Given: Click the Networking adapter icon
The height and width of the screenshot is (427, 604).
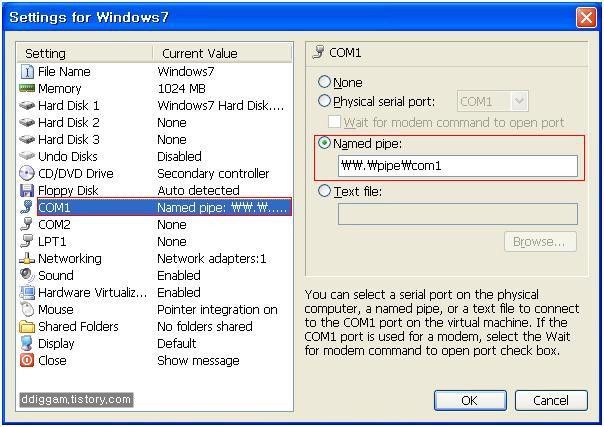Looking at the screenshot, I should (27, 258).
